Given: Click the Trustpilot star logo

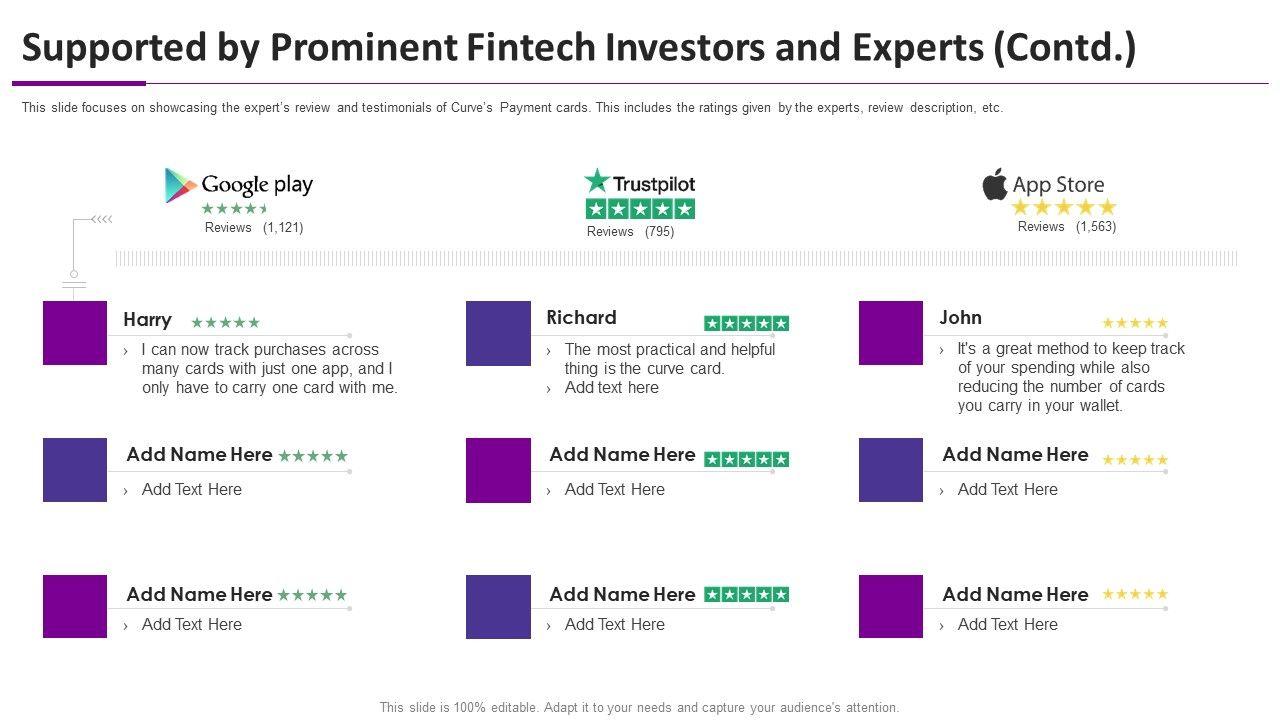Looking at the screenshot, I should tap(597, 181).
